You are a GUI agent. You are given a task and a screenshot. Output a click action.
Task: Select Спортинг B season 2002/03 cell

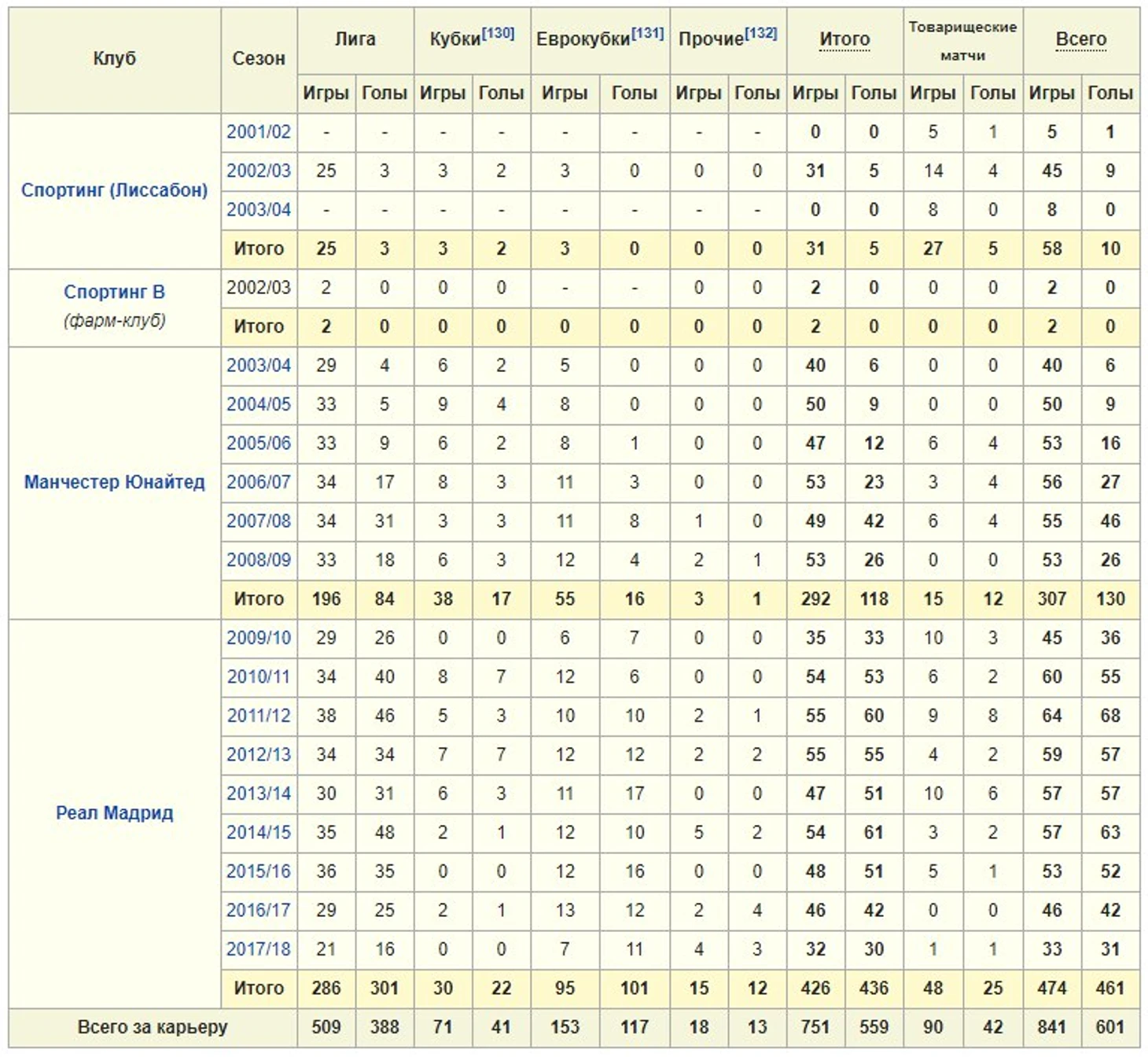(x=259, y=288)
